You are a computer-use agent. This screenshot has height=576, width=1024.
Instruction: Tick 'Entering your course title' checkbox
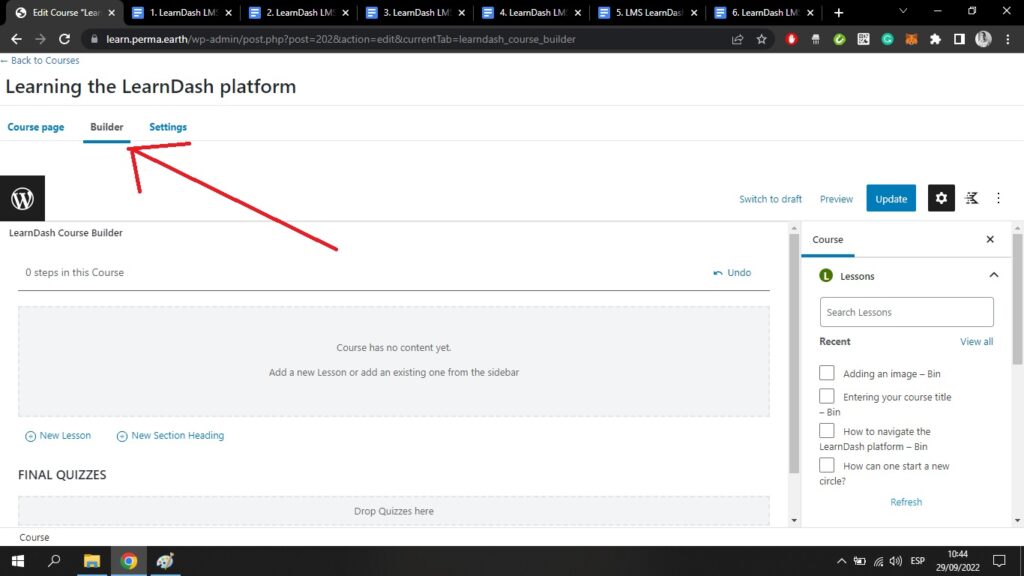click(x=827, y=396)
